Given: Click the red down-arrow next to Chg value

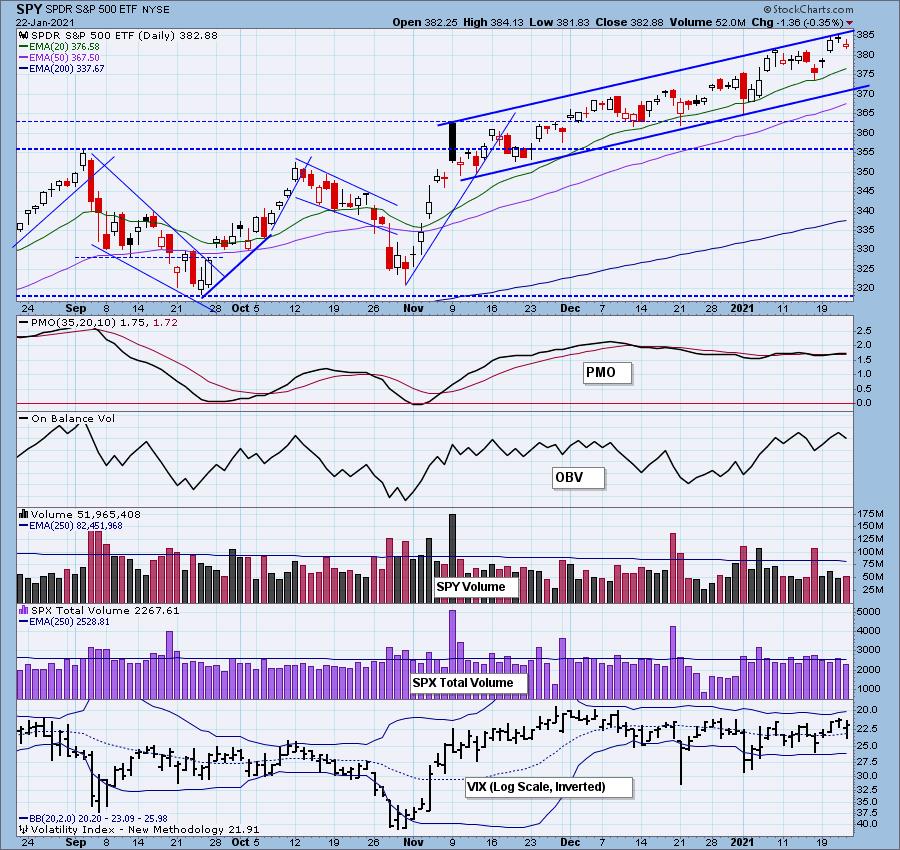Looking at the screenshot, I should coord(850,23).
